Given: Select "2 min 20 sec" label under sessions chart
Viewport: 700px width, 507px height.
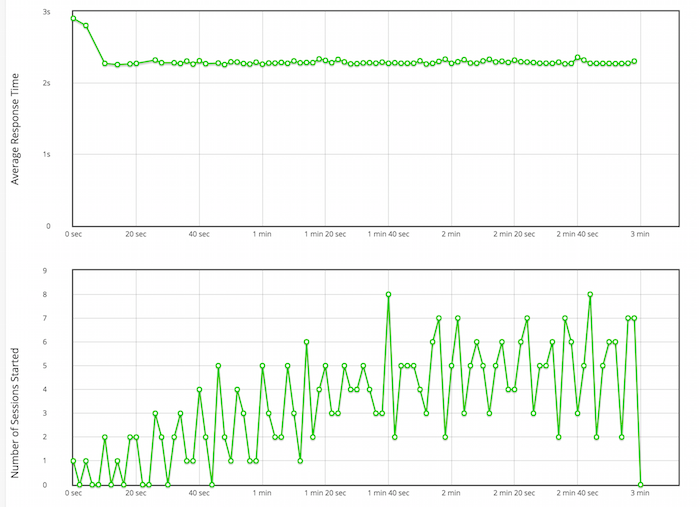Looking at the screenshot, I should pyautogui.click(x=514, y=493).
